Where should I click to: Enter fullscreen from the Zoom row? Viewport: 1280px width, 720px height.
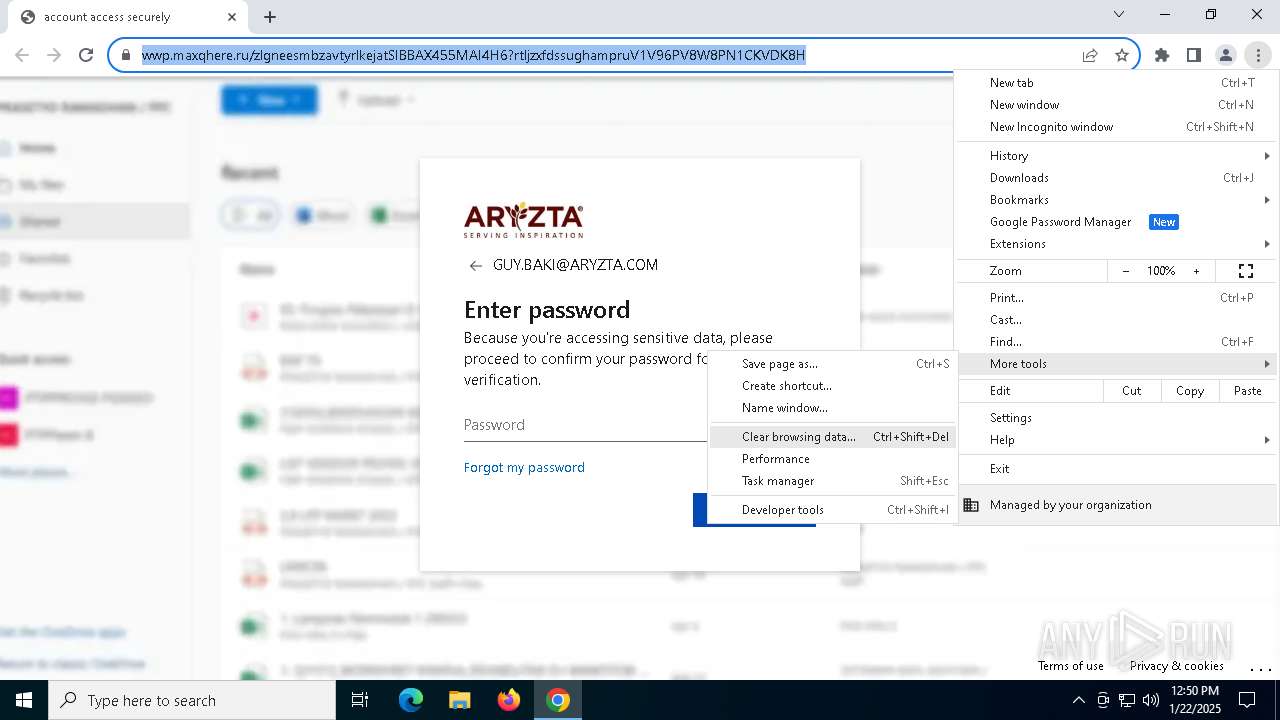tap(1246, 271)
